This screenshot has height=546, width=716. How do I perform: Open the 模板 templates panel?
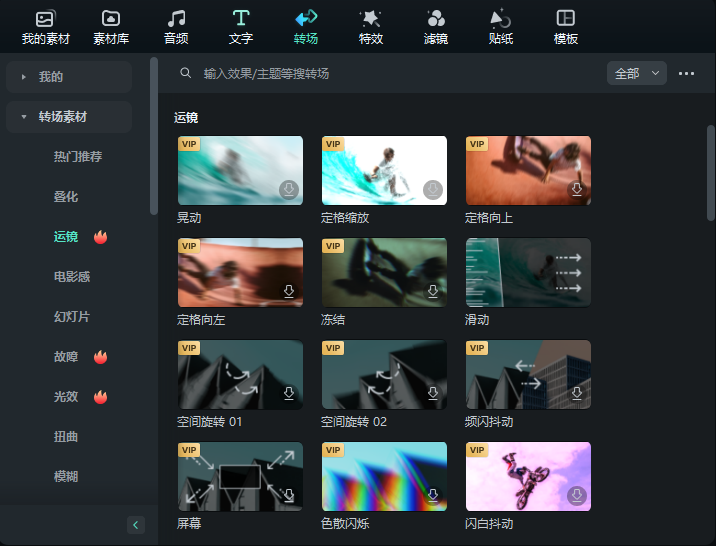pyautogui.click(x=566, y=27)
